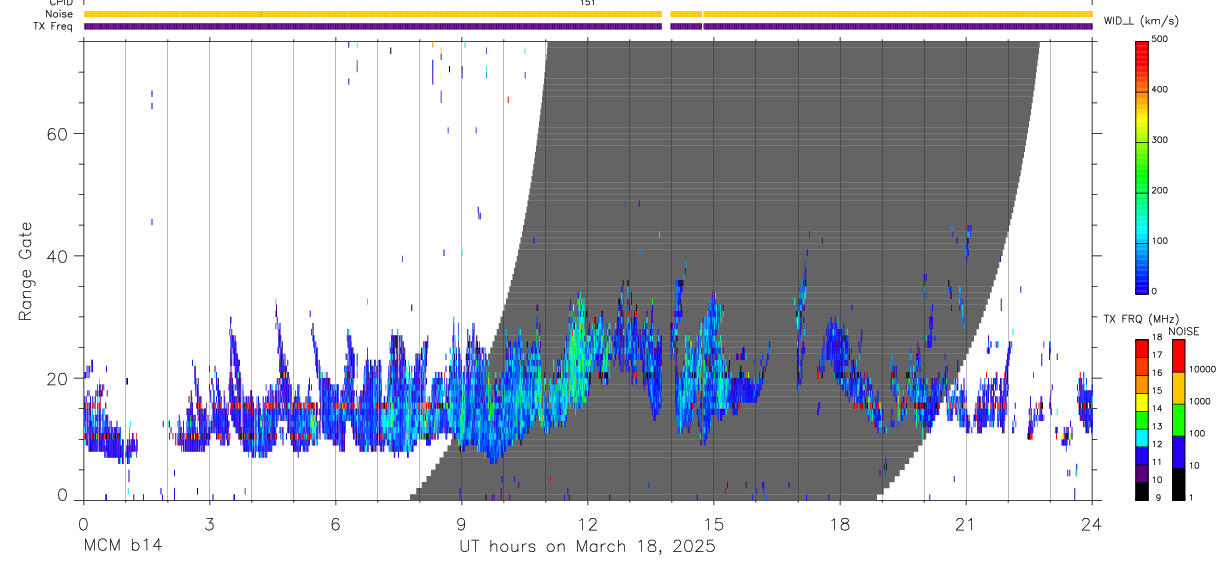Click the x-axis tick label 3
The height and width of the screenshot is (567, 1228).
click(209, 523)
